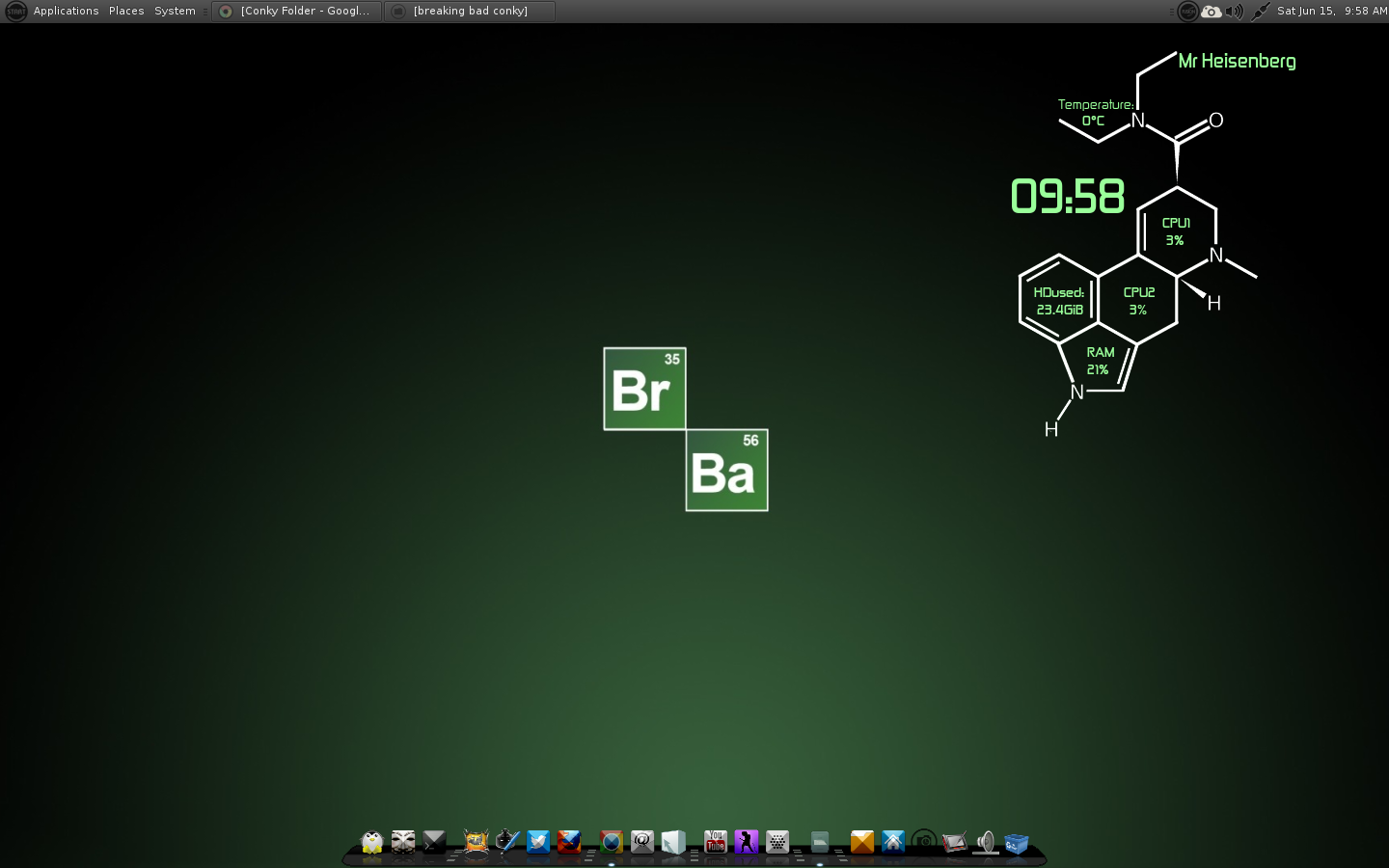Click the blue home folder dock icon
The width and height of the screenshot is (1389, 868).
[893, 842]
